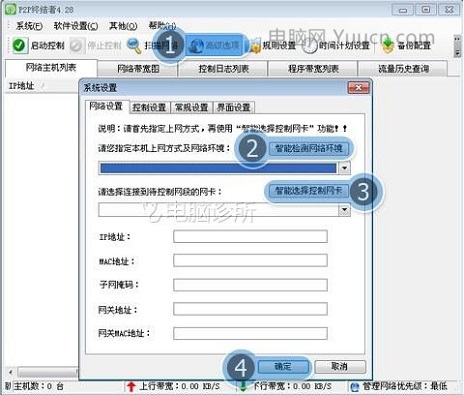Expand the 上网方式 network environment dropdown
This screenshot has height=395, width=464.
[x=345, y=168]
